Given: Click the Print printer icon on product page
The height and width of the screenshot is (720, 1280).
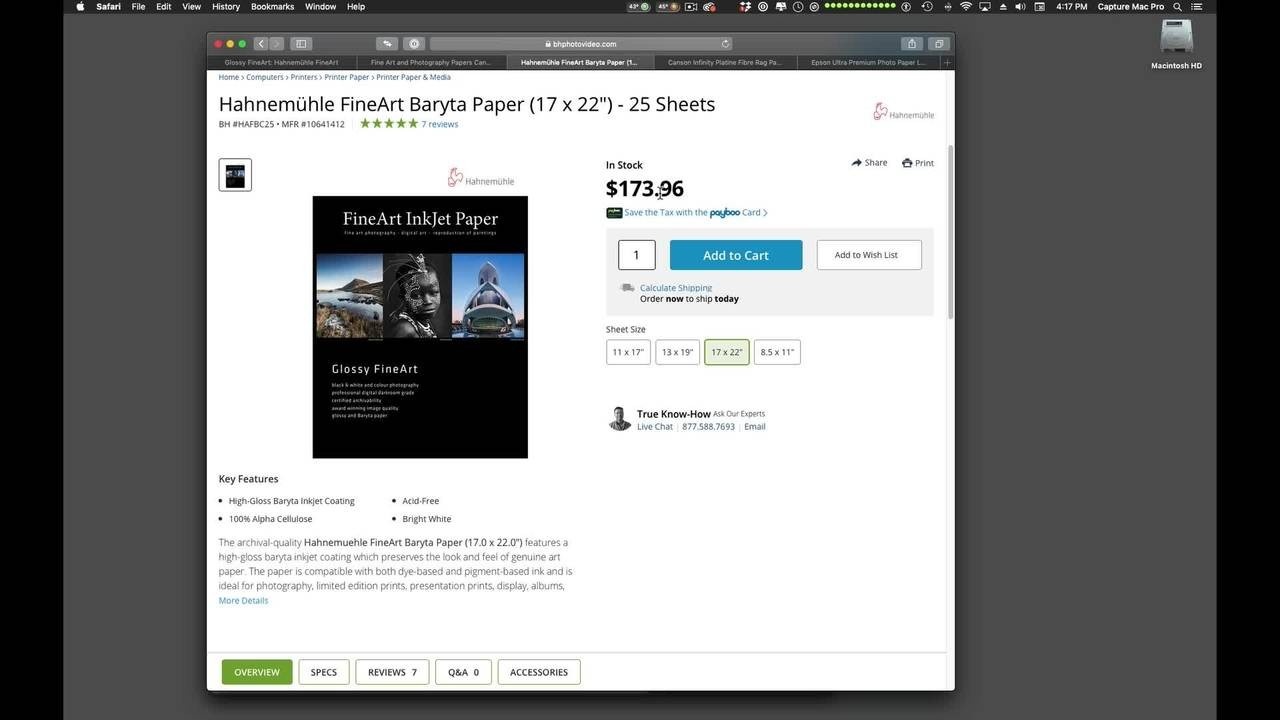Looking at the screenshot, I should point(907,163).
